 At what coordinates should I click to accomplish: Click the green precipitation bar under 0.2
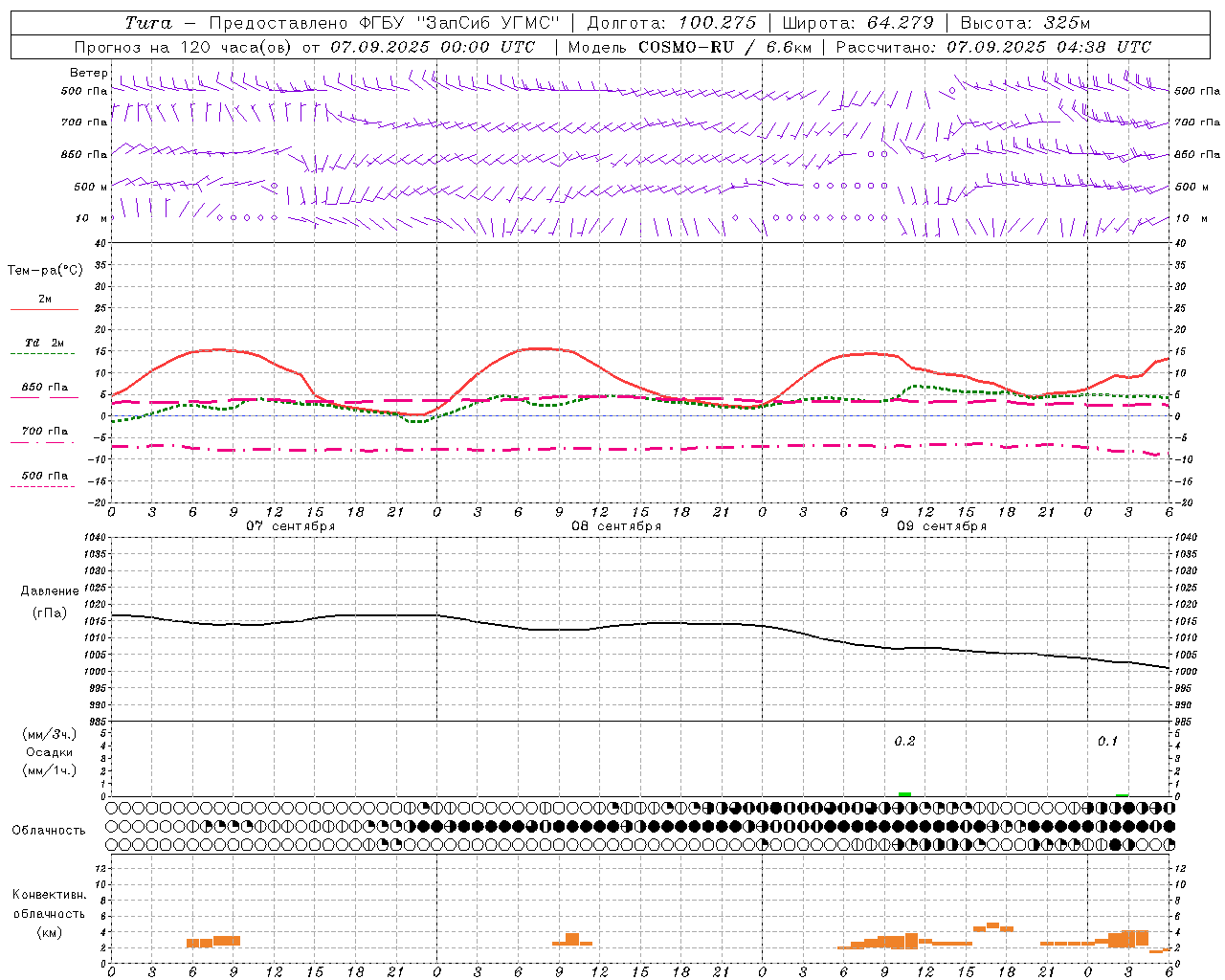[x=904, y=794]
